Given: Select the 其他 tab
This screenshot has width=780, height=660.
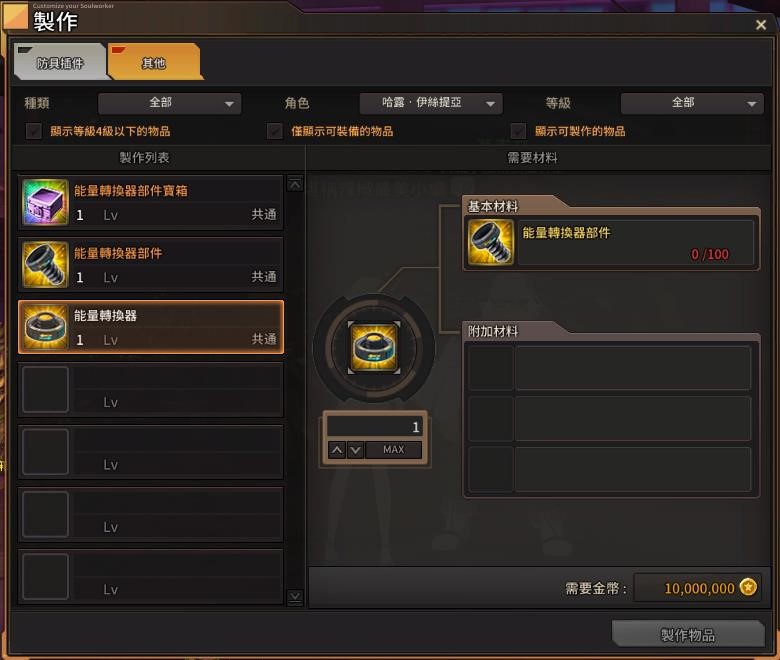Looking at the screenshot, I should coord(154,62).
